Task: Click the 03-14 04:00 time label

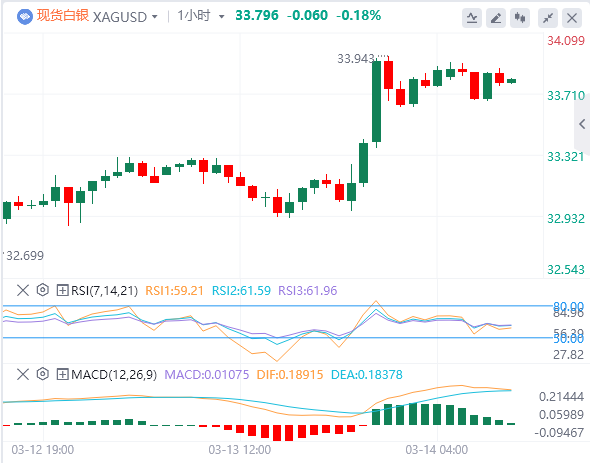Action: (436, 450)
